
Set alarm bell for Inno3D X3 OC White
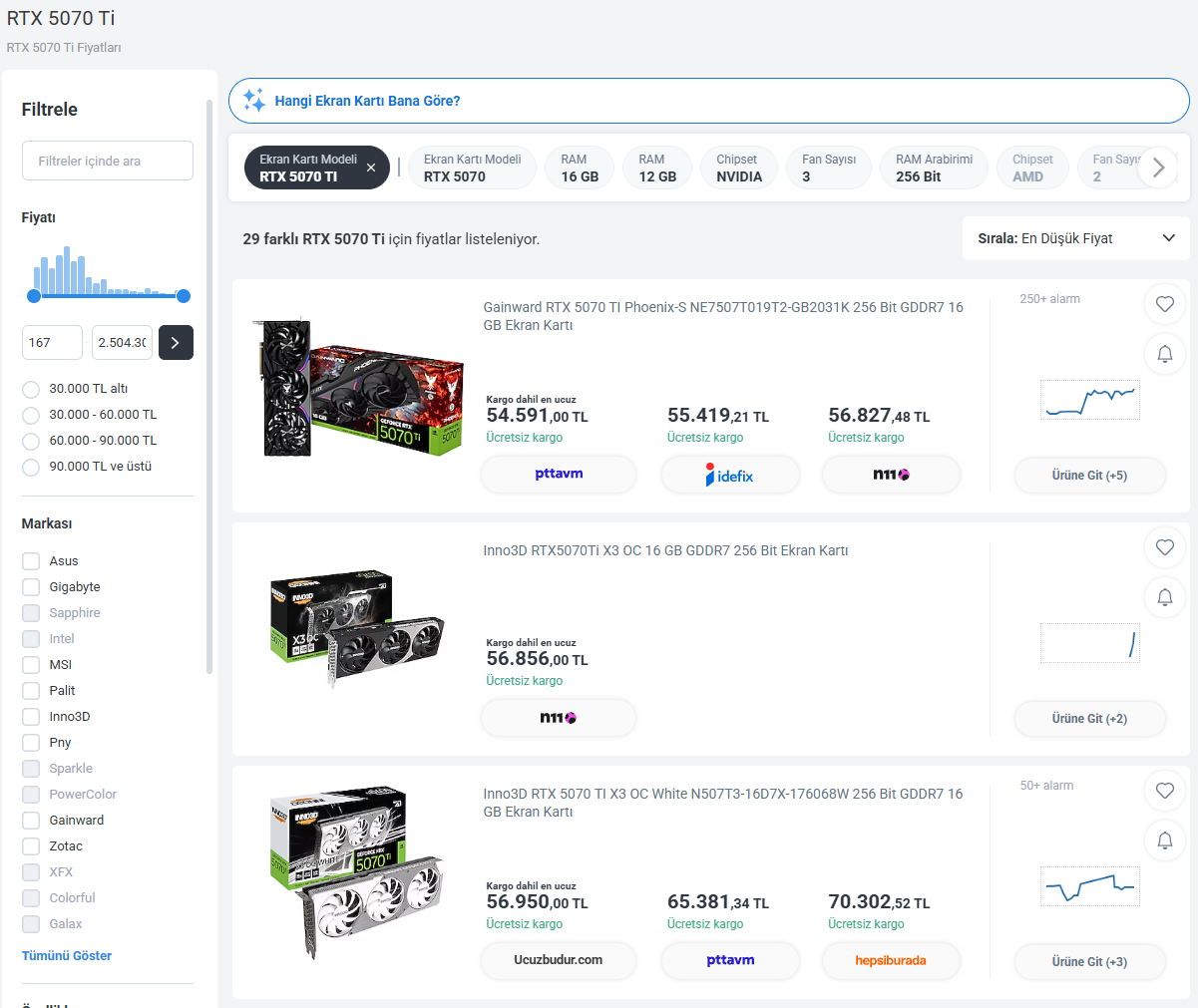[x=1165, y=840]
